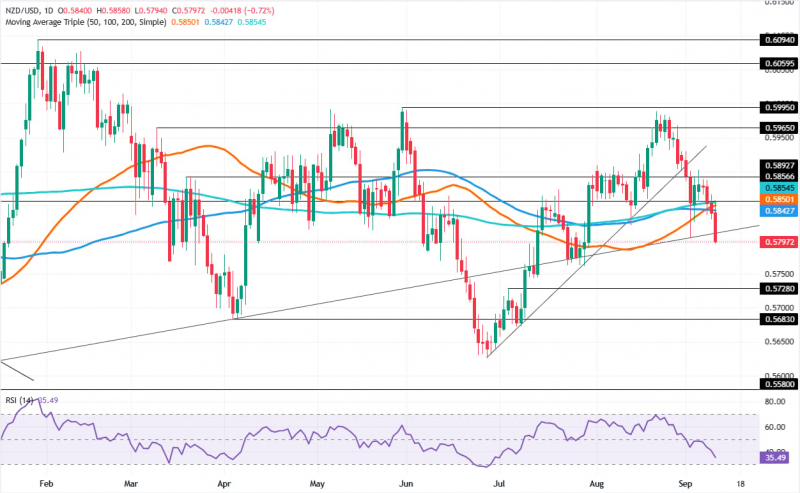Click the 0.58566 price level label

point(778,177)
